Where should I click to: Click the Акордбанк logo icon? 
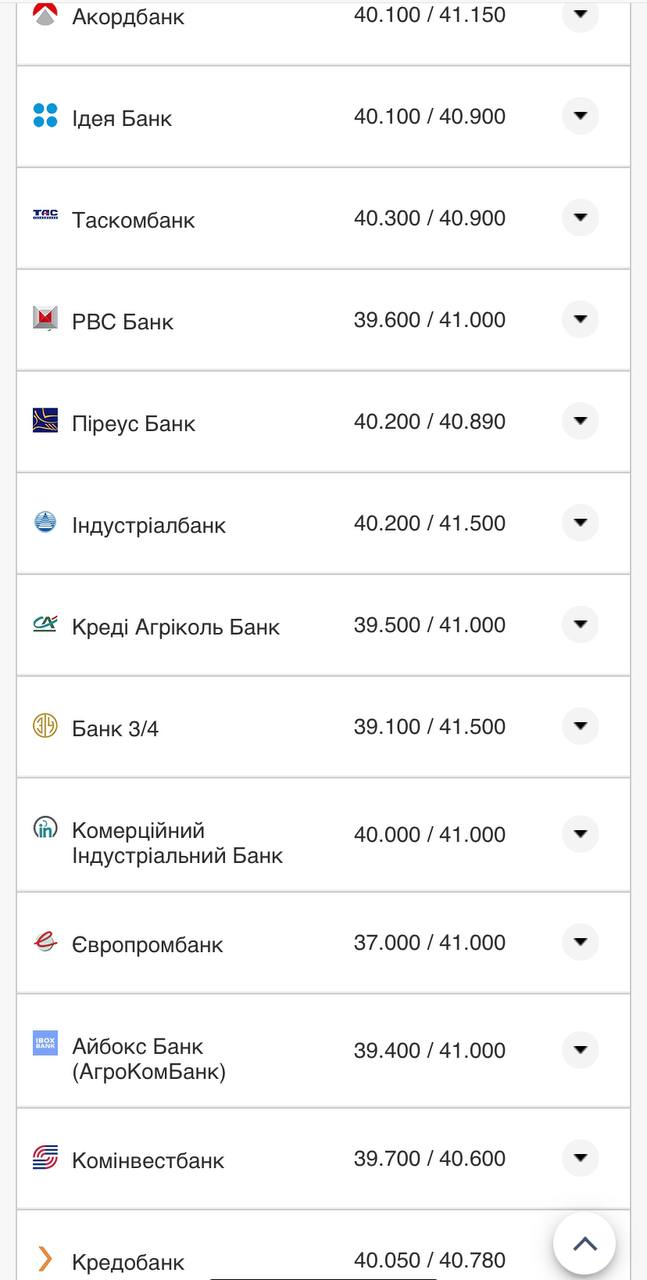tap(44, 15)
